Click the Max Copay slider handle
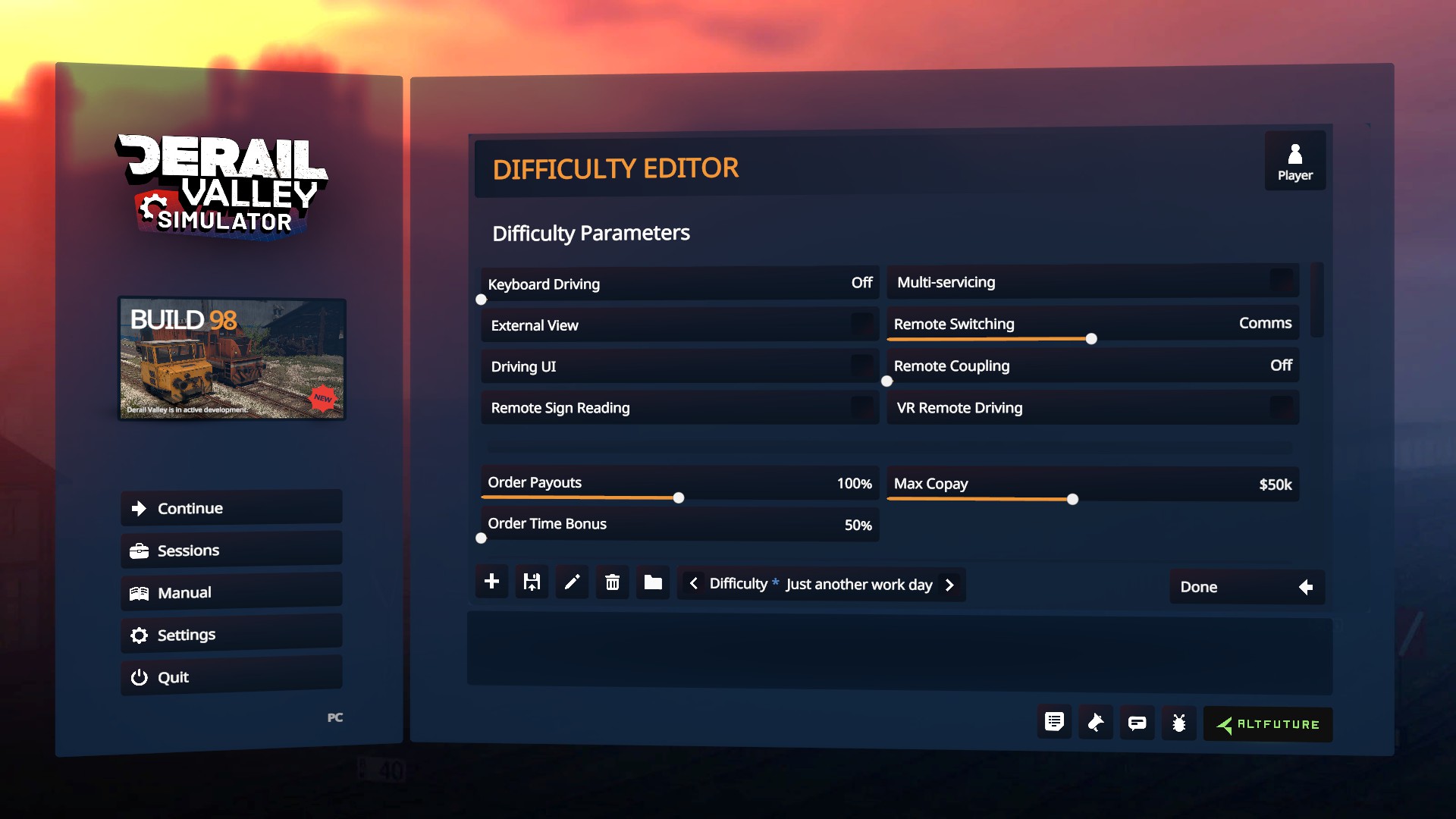The width and height of the screenshot is (1456, 819). [1072, 499]
